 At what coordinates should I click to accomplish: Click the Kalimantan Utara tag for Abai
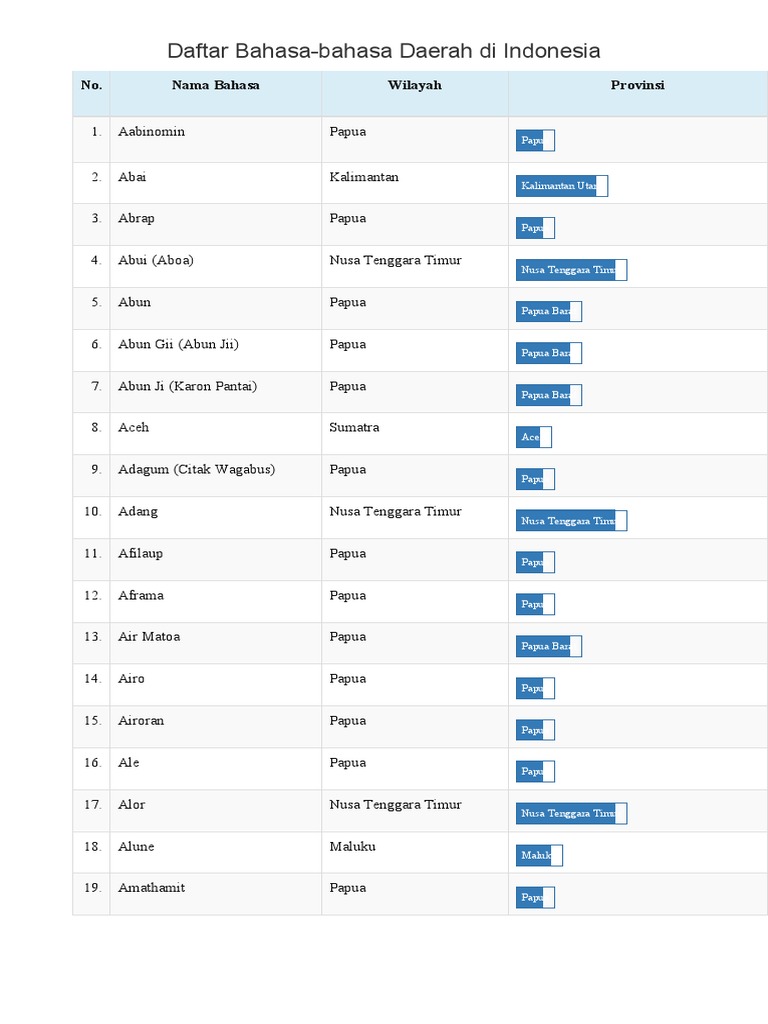click(561, 186)
